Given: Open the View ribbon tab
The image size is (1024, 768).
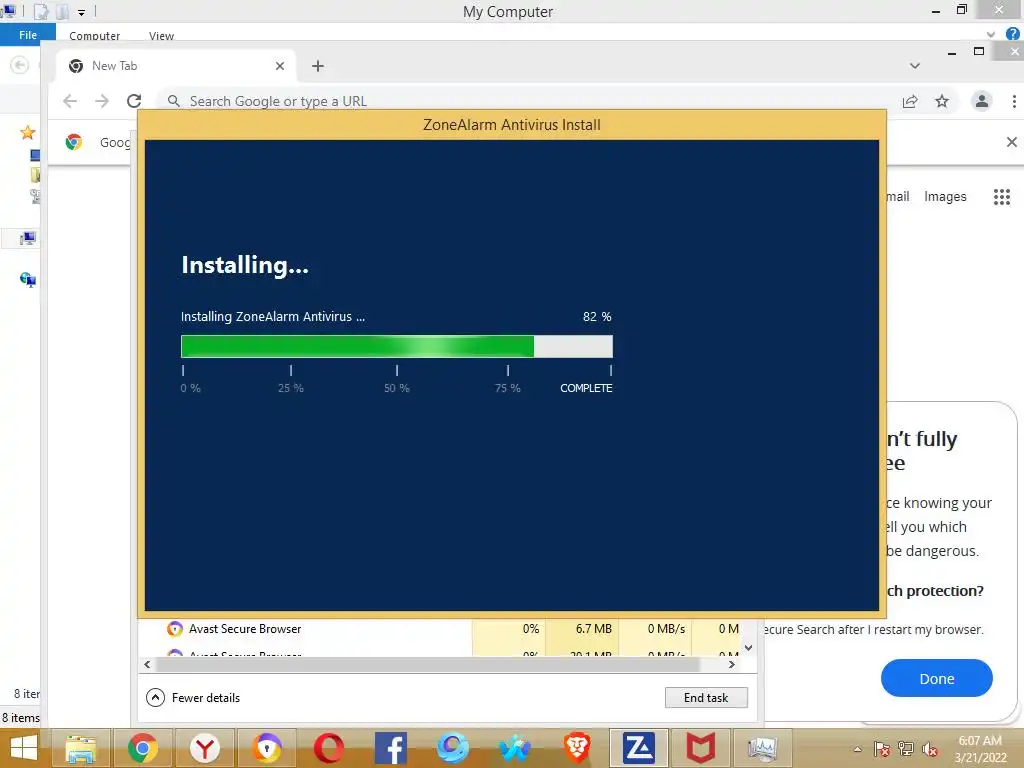Looking at the screenshot, I should click(x=161, y=36).
